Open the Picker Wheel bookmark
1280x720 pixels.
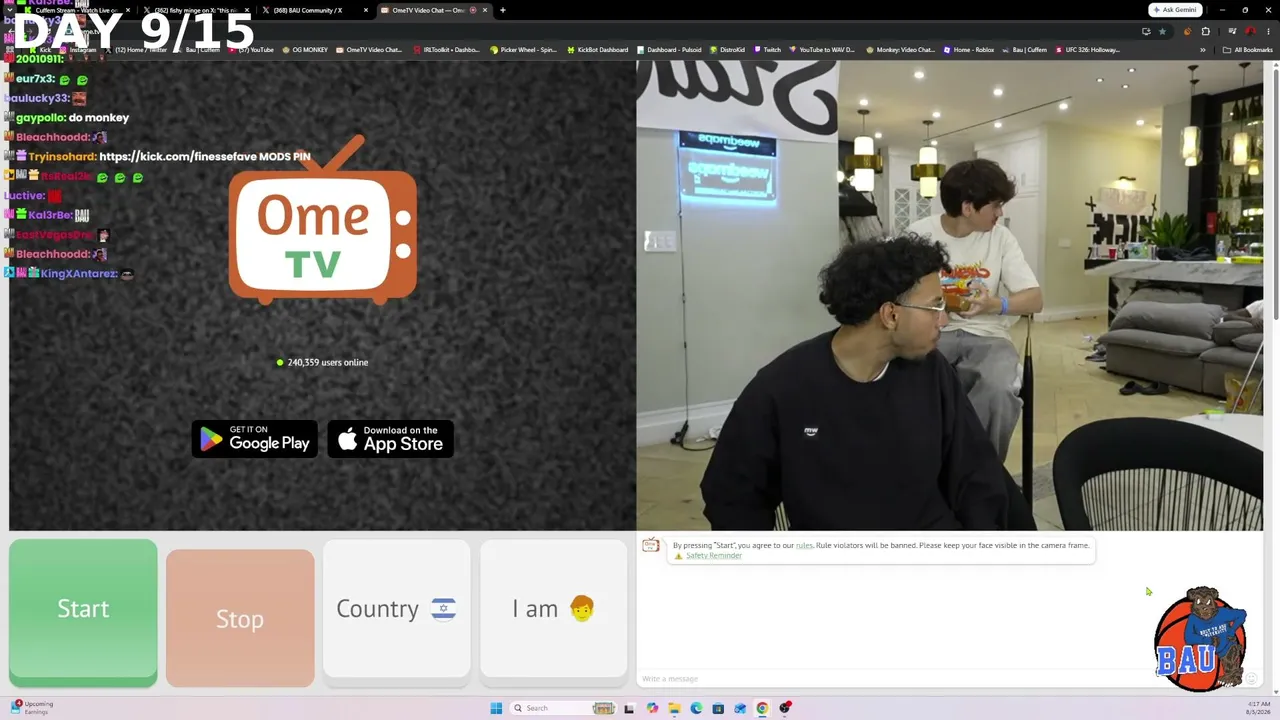(x=523, y=50)
